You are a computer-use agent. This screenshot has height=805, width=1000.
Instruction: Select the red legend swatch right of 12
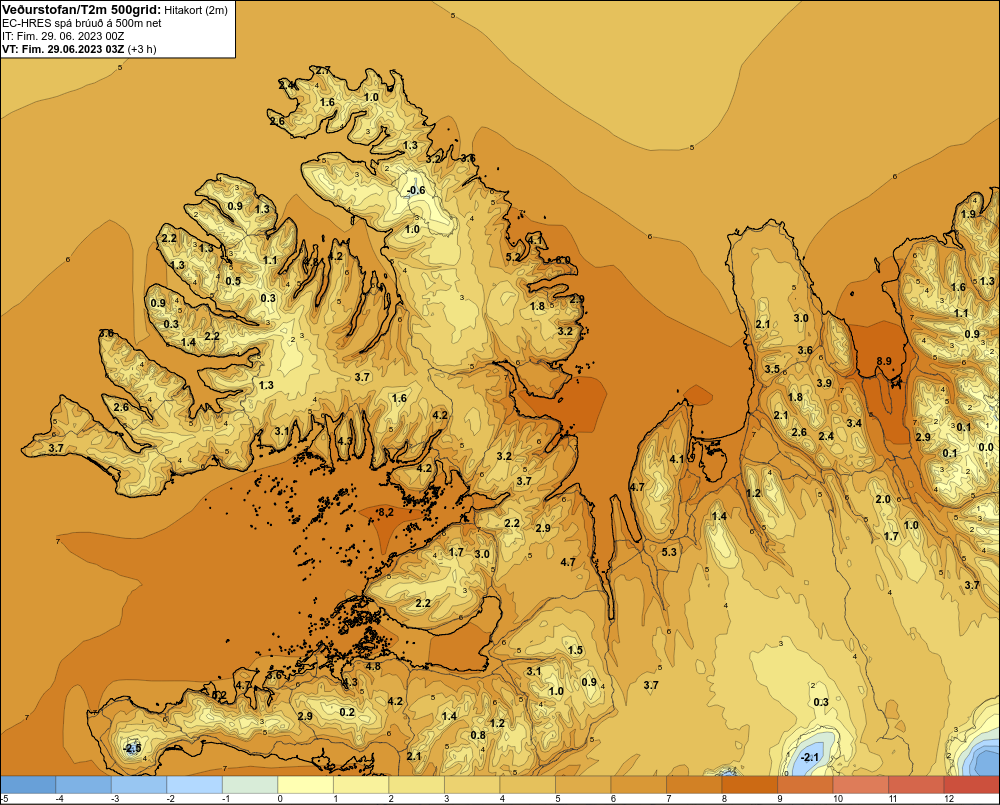tap(971, 785)
